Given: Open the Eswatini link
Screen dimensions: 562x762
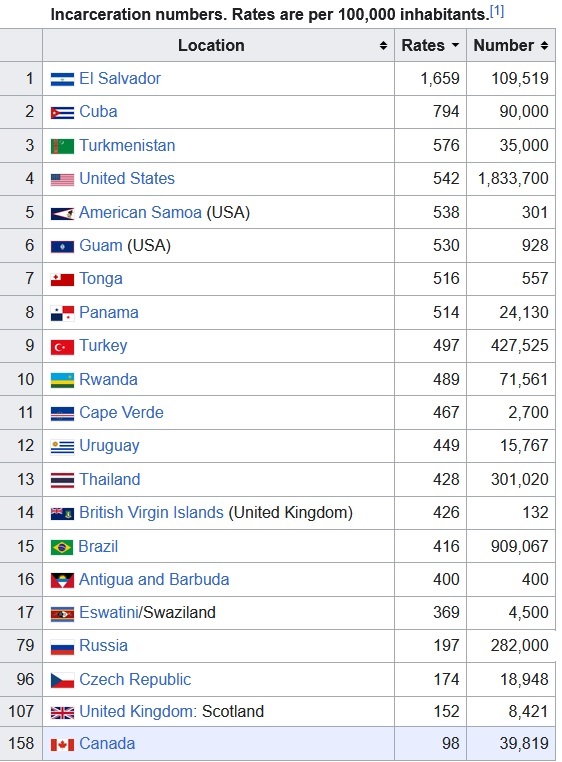Looking at the screenshot, I should pos(109,612).
